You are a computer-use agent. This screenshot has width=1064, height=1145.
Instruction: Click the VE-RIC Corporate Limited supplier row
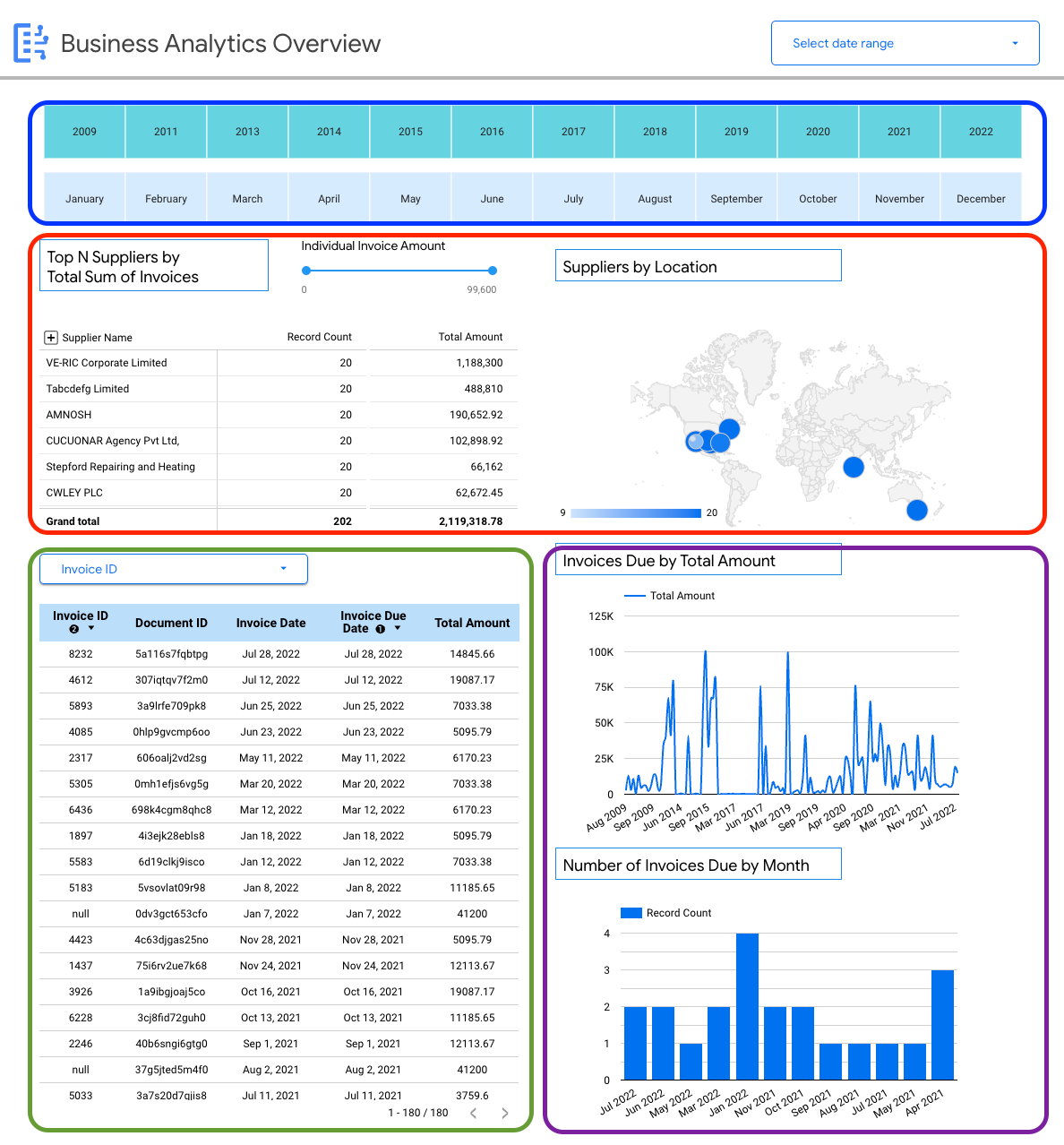click(106, 363)
